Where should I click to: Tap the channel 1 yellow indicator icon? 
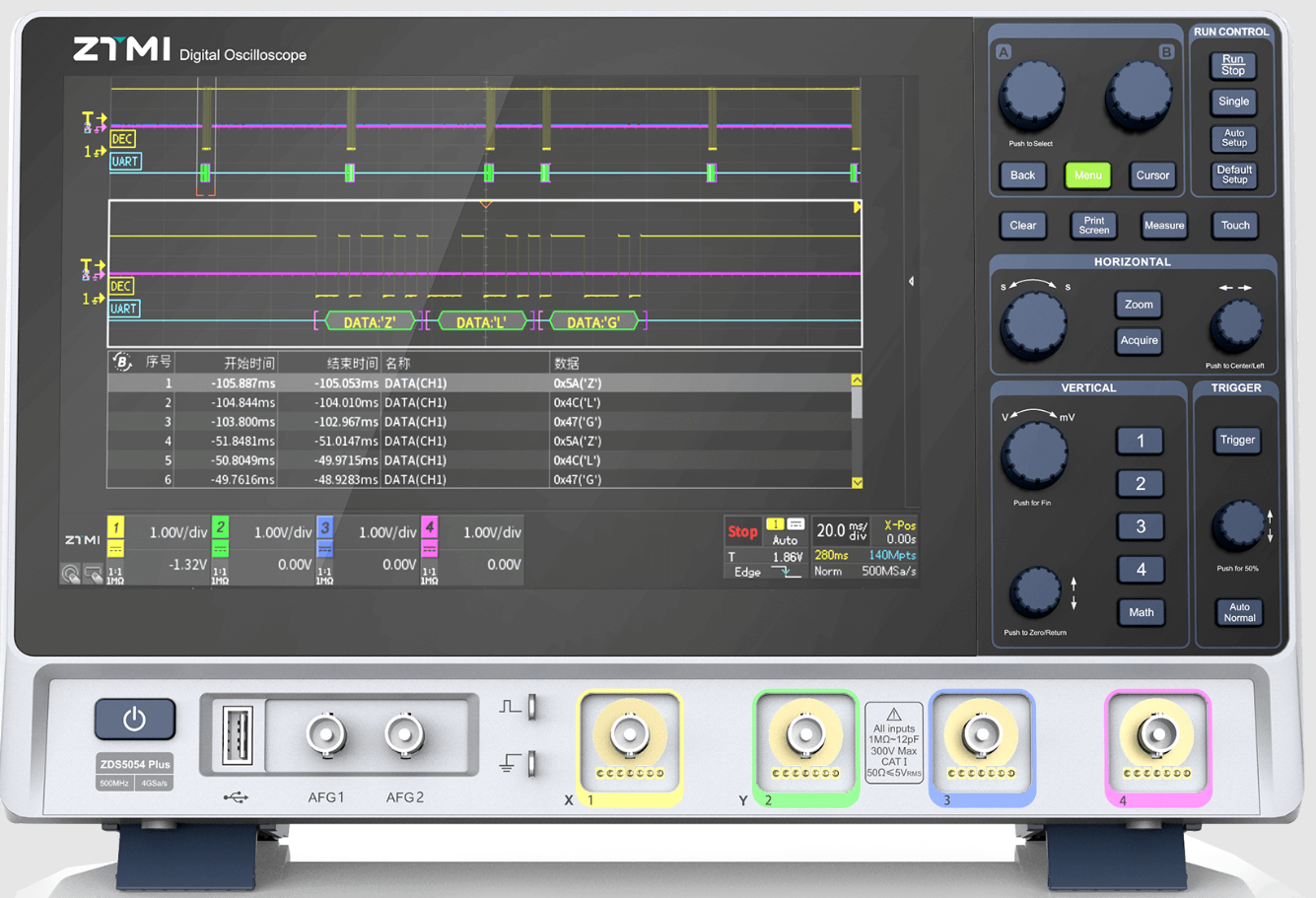115,527
